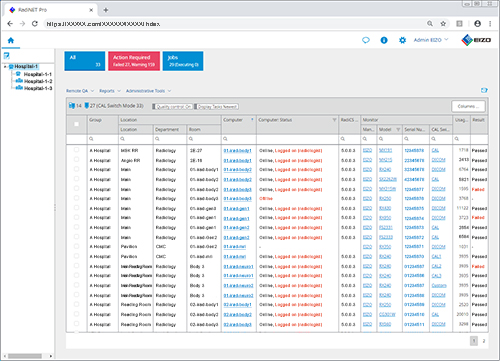500x361 pixels.
Task: Click the EIZO logo
Action: point(476,40)
